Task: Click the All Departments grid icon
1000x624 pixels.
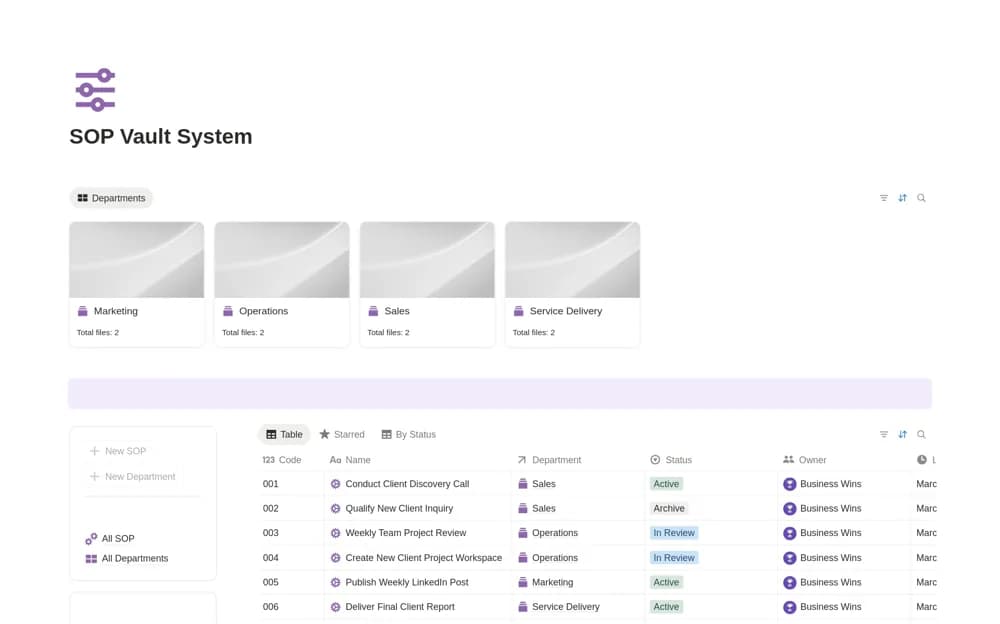Action: [x=91, y=559]
